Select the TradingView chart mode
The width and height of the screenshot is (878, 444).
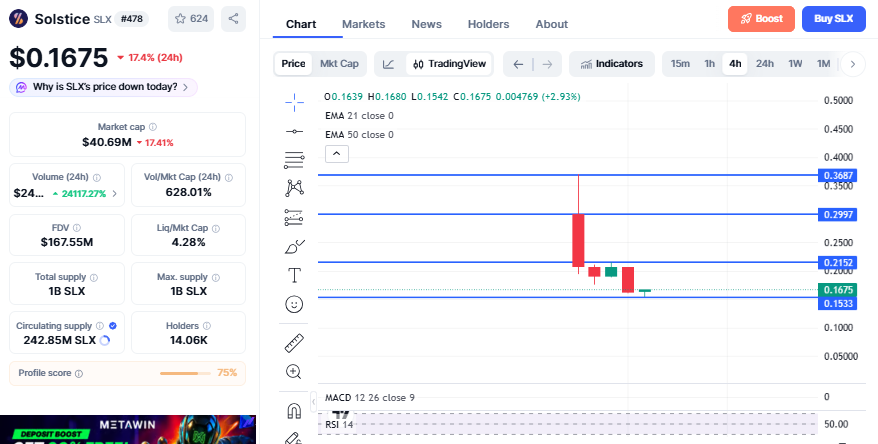coord(450,64)
